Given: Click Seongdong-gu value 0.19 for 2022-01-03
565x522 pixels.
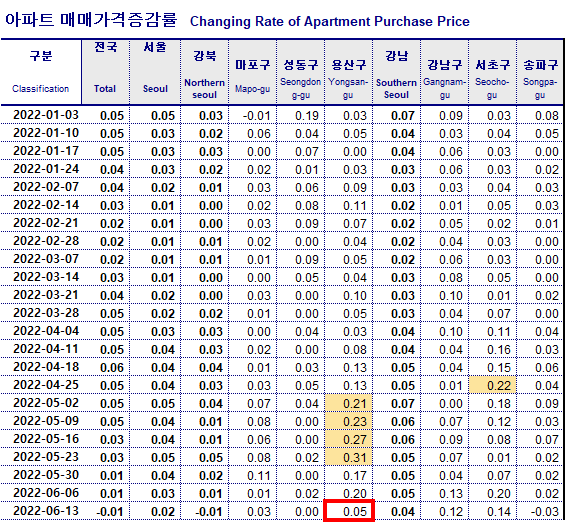Looking at the screenshot, I should [307, 116].
